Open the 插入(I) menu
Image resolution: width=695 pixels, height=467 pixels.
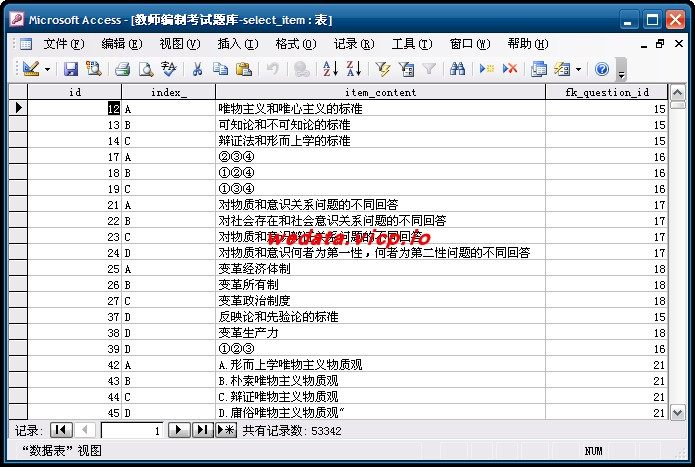point(238,44)
